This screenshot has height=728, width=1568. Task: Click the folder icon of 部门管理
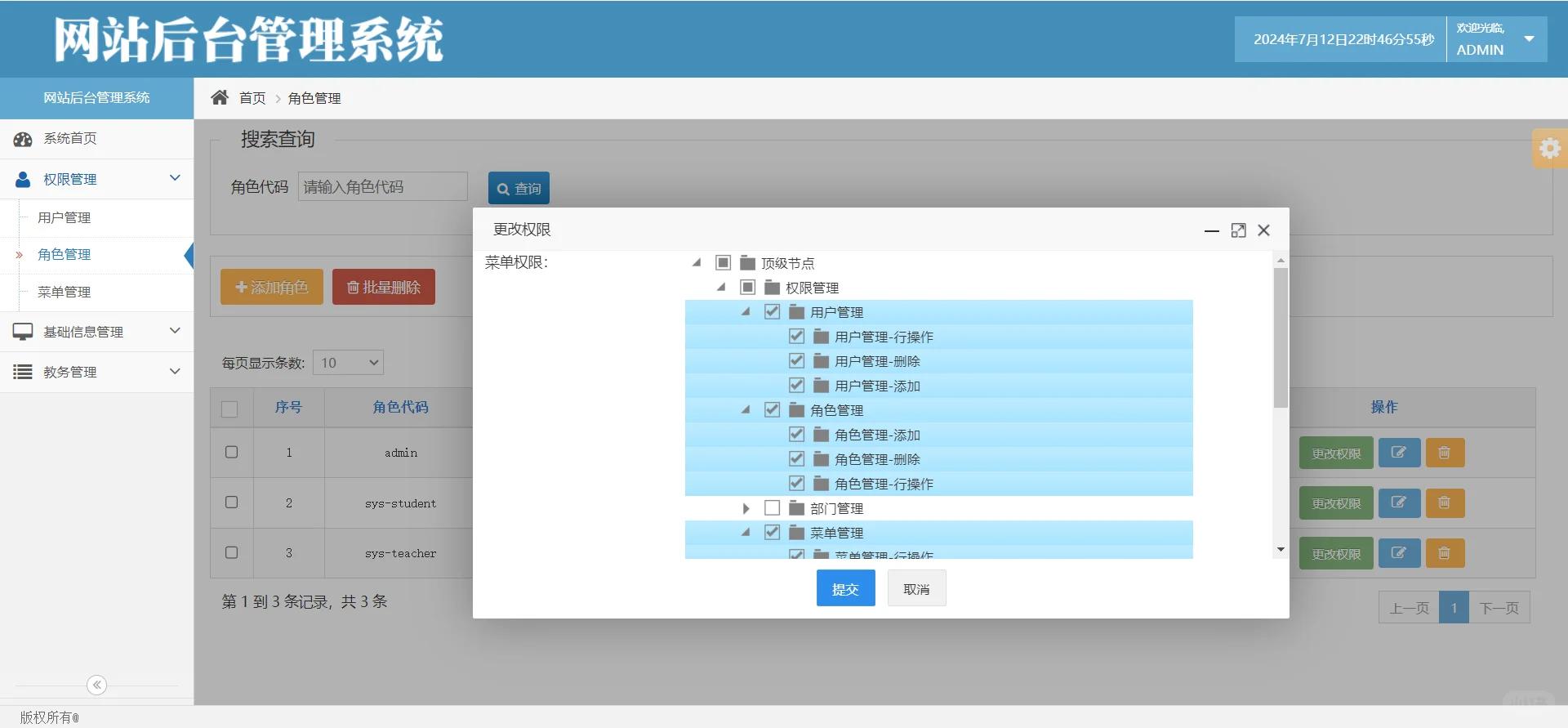tap(796, 507)
